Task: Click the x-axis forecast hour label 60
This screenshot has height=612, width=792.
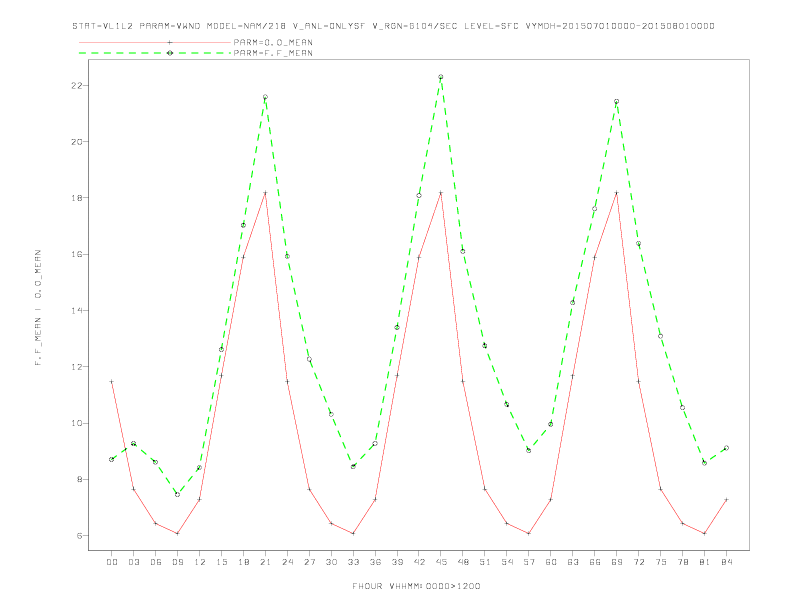Action: tap(551, 562)
